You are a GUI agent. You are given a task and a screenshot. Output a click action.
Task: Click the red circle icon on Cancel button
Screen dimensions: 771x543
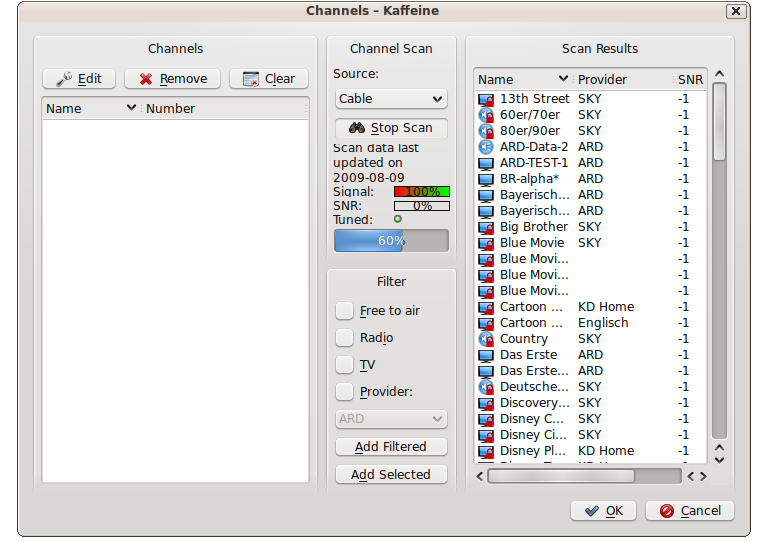(x=667, y=511)
